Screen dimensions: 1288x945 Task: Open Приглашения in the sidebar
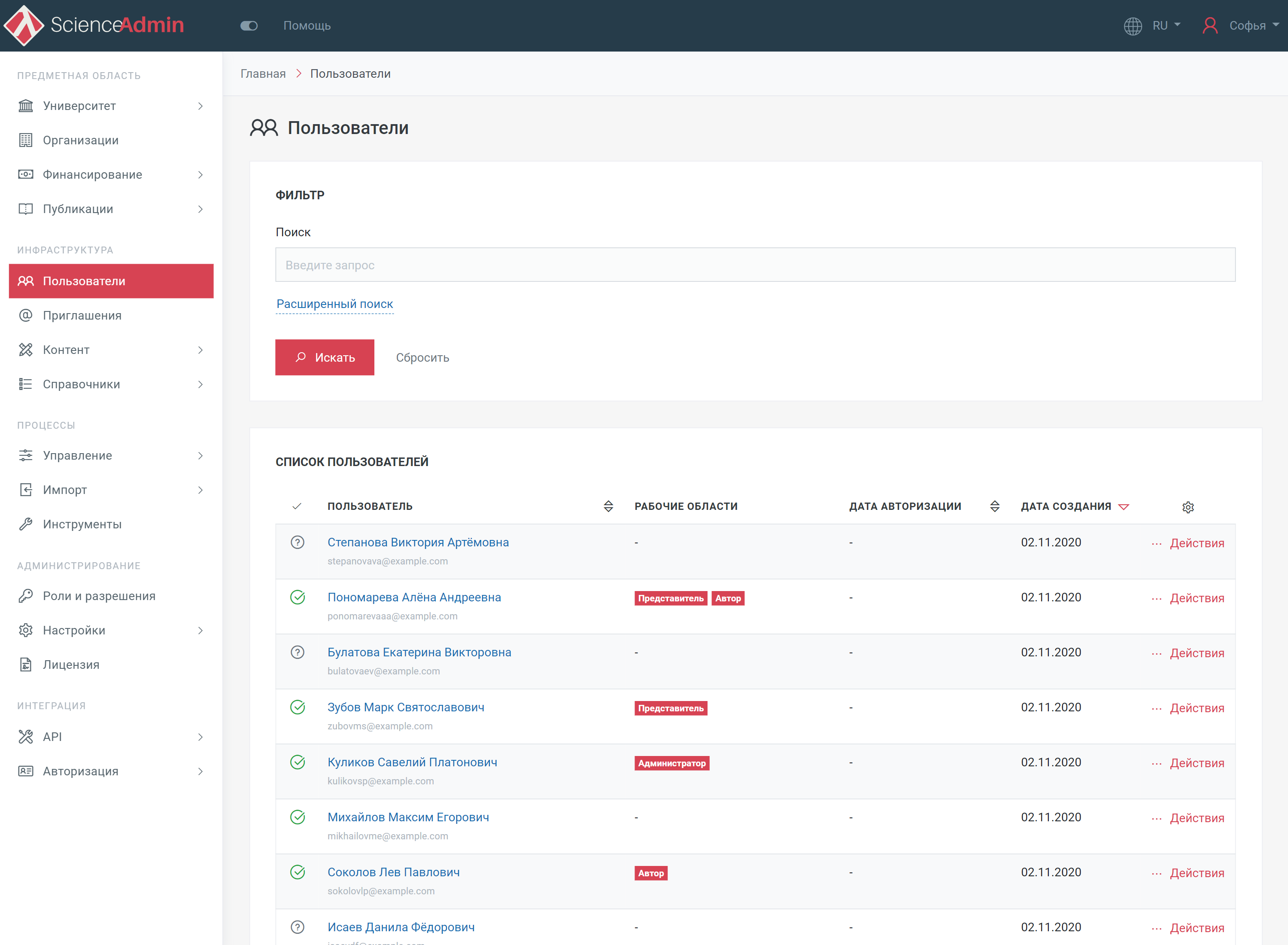pos(82,315)
